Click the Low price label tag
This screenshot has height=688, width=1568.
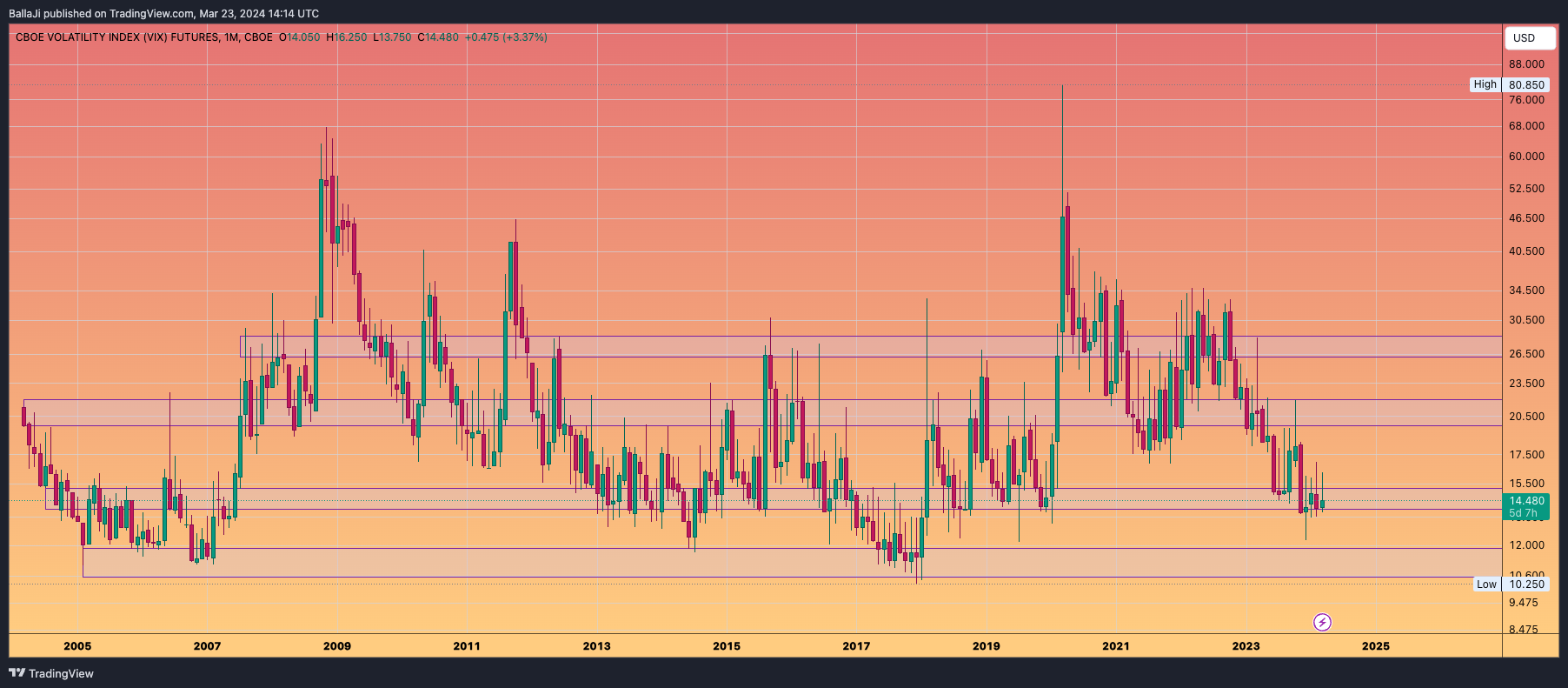pyautogui.click(x=1487, y=584)
